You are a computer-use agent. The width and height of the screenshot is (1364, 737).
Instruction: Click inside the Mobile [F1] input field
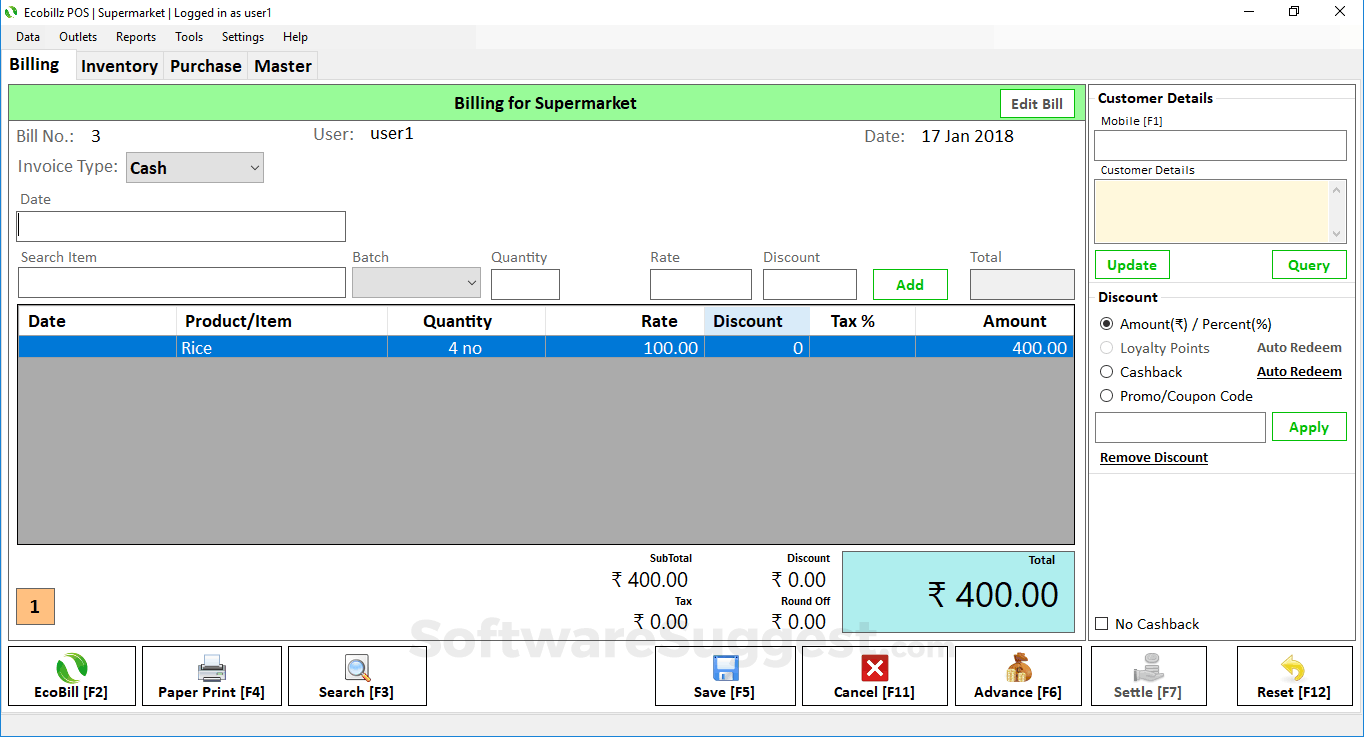[1219, 145]
